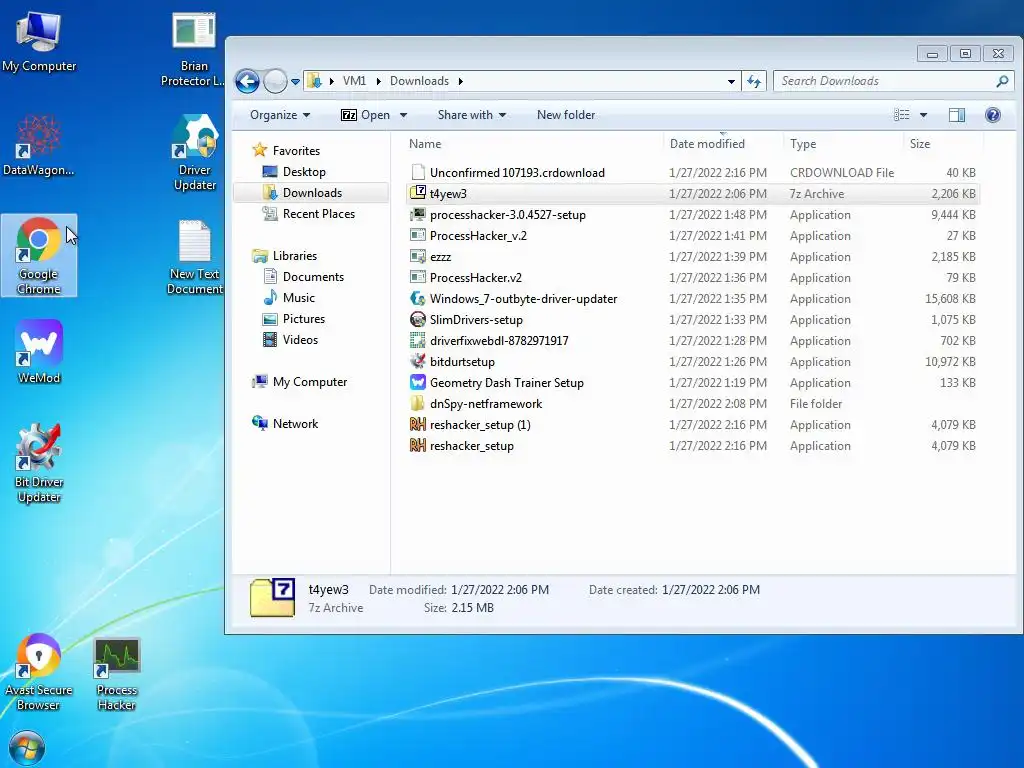Sort by Date modified column header
This screenshot has height=768, width=1024.
[707, 144]
